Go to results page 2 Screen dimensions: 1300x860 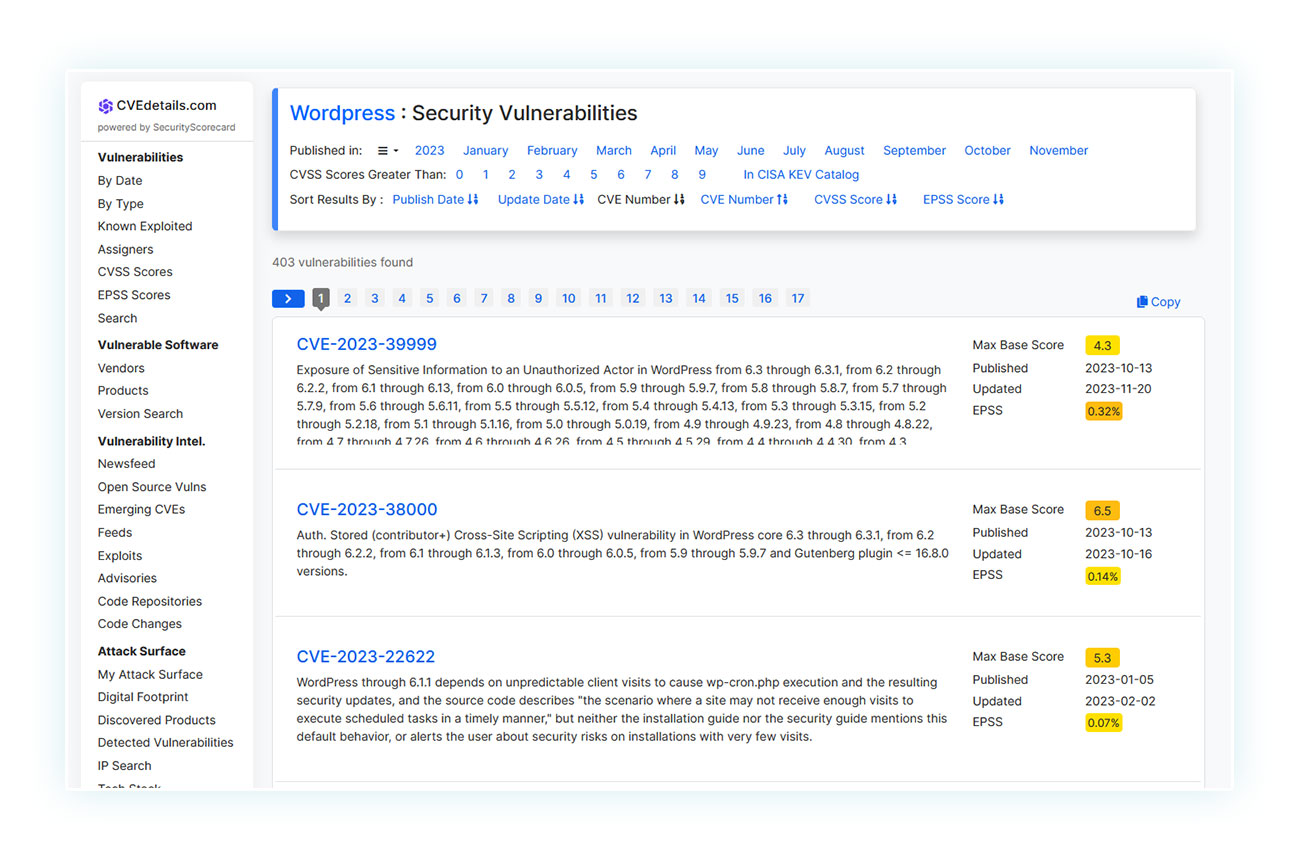347,298
